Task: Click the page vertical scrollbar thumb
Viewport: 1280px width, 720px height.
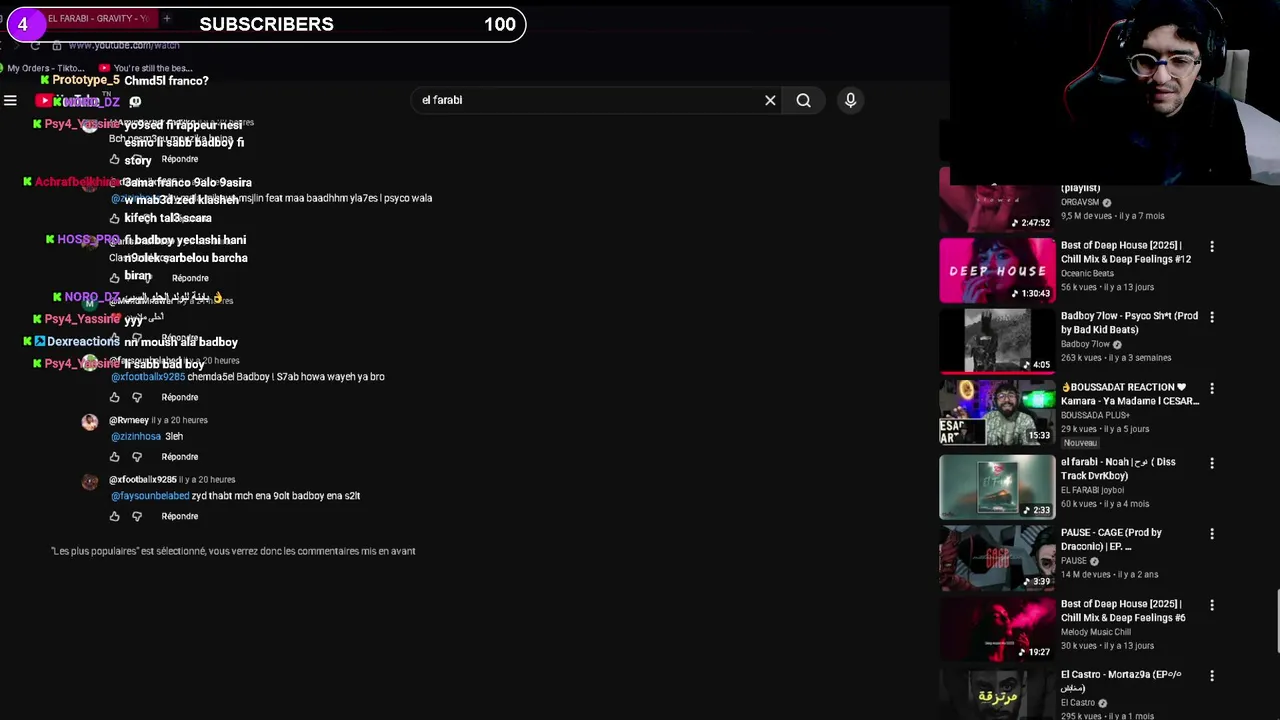Action: click(1276, 620)
